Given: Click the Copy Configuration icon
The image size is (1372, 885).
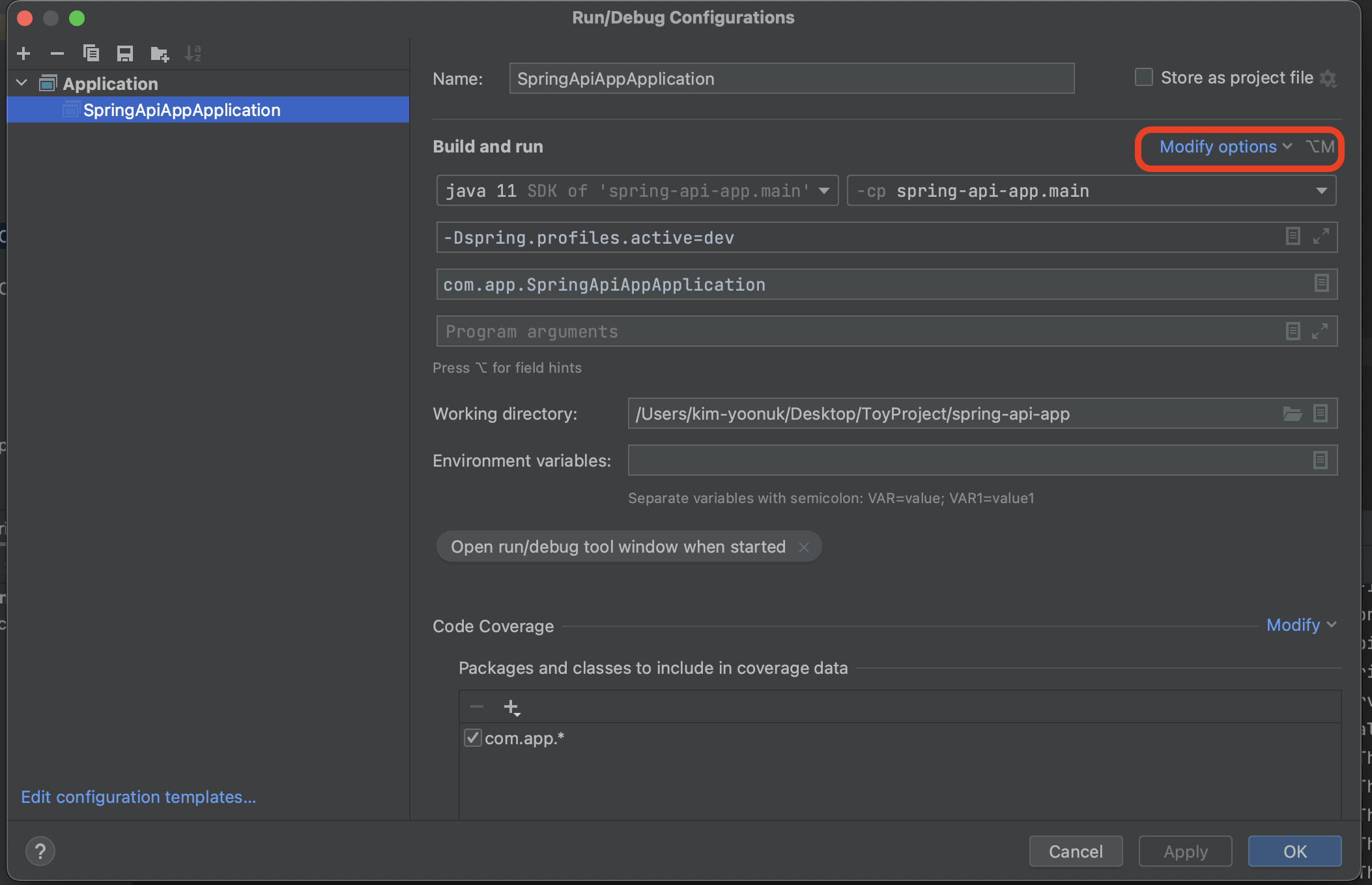Looking at the screenshot, I should point(91,53).
